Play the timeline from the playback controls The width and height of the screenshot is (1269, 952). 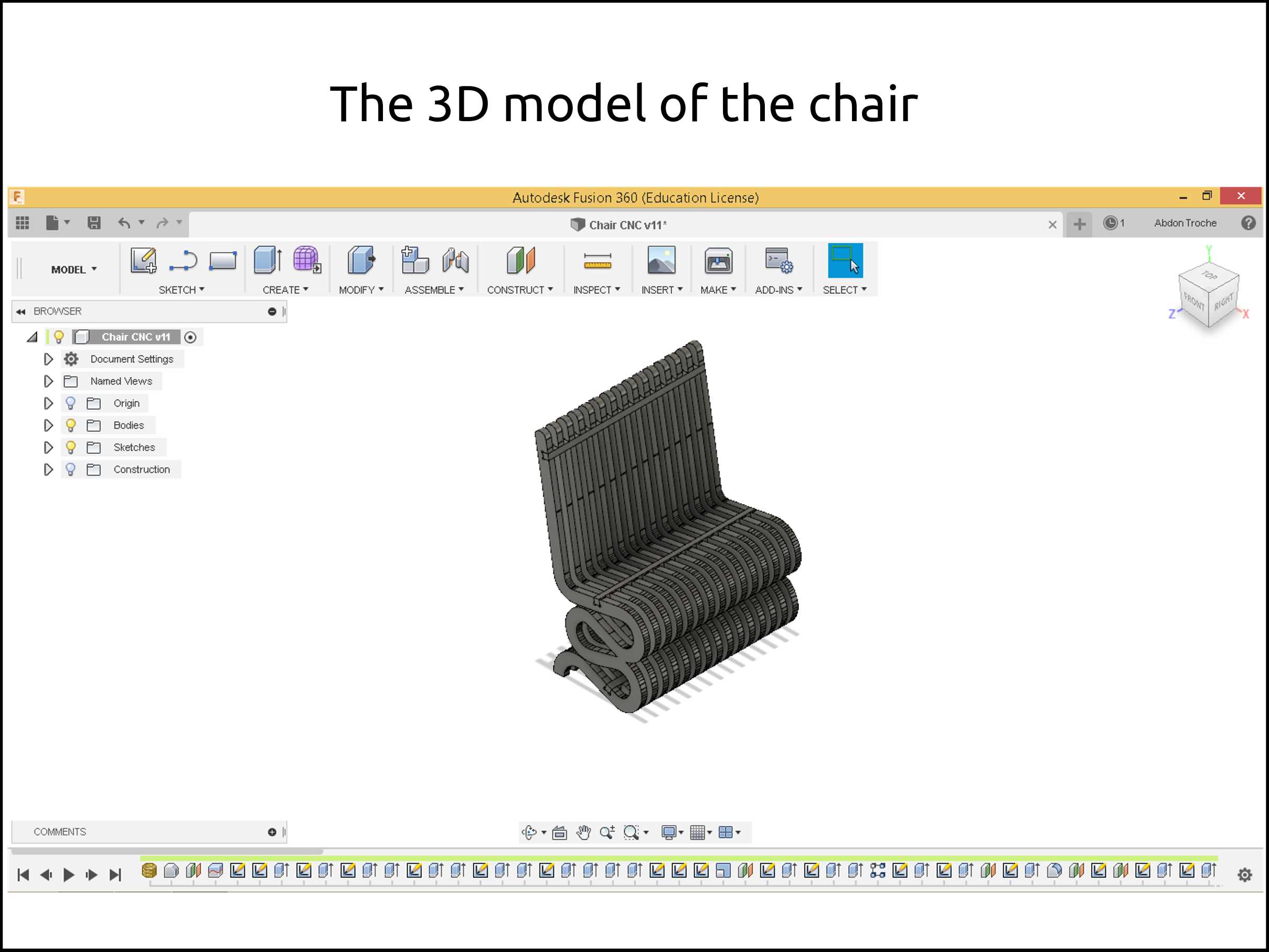tap(69, 874)
